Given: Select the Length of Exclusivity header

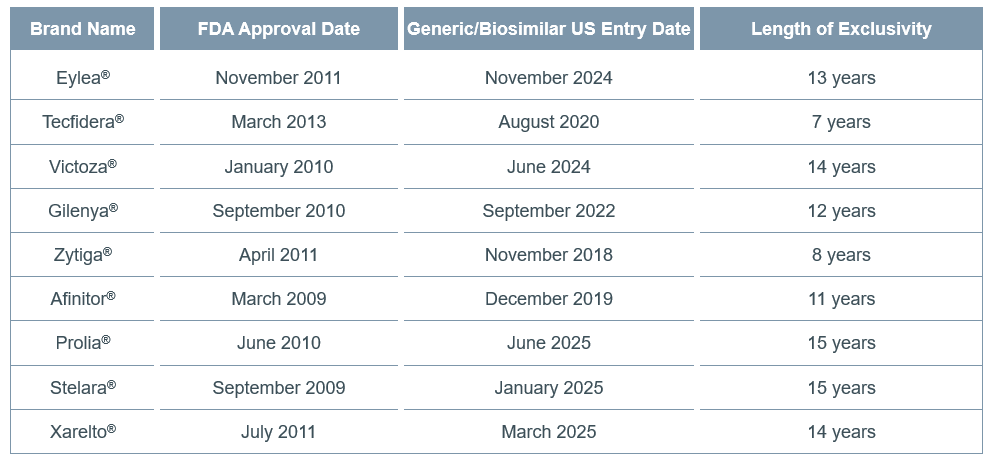Looking at the screenshot, I should pyautogui.click(x=841, y=28).
